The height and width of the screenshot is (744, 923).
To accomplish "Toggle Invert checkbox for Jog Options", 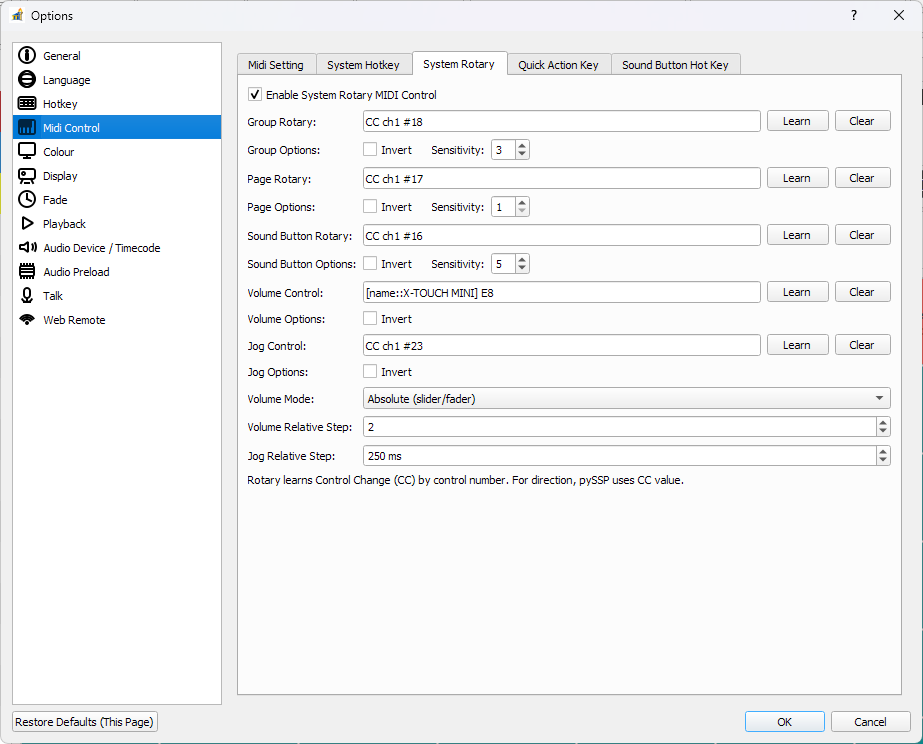I will point(370,372).
